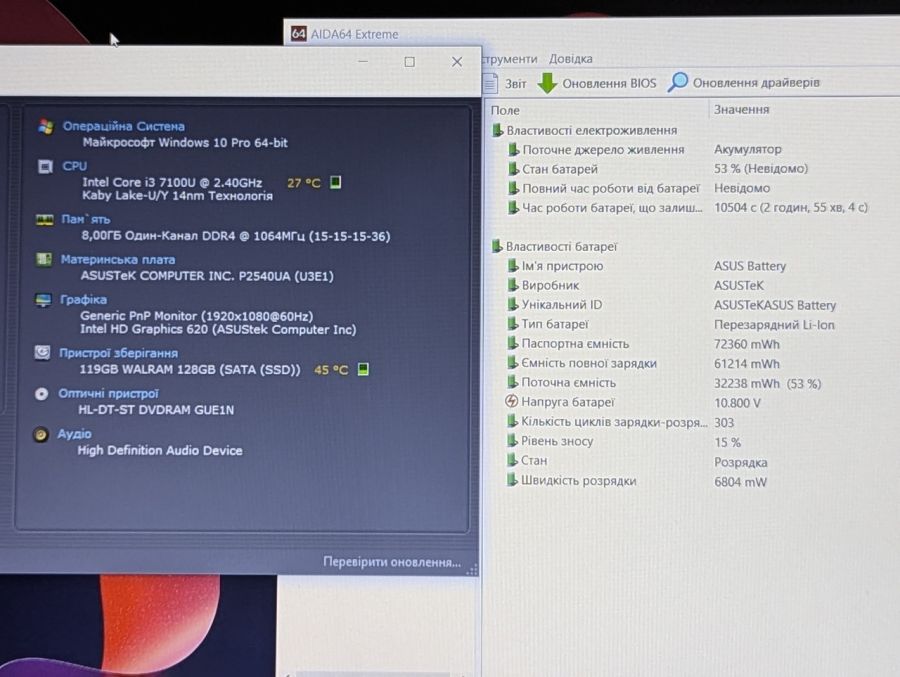Screen dimensions: 900x677
Task: Click Перевірити оновлення... link
Action: 391,562
